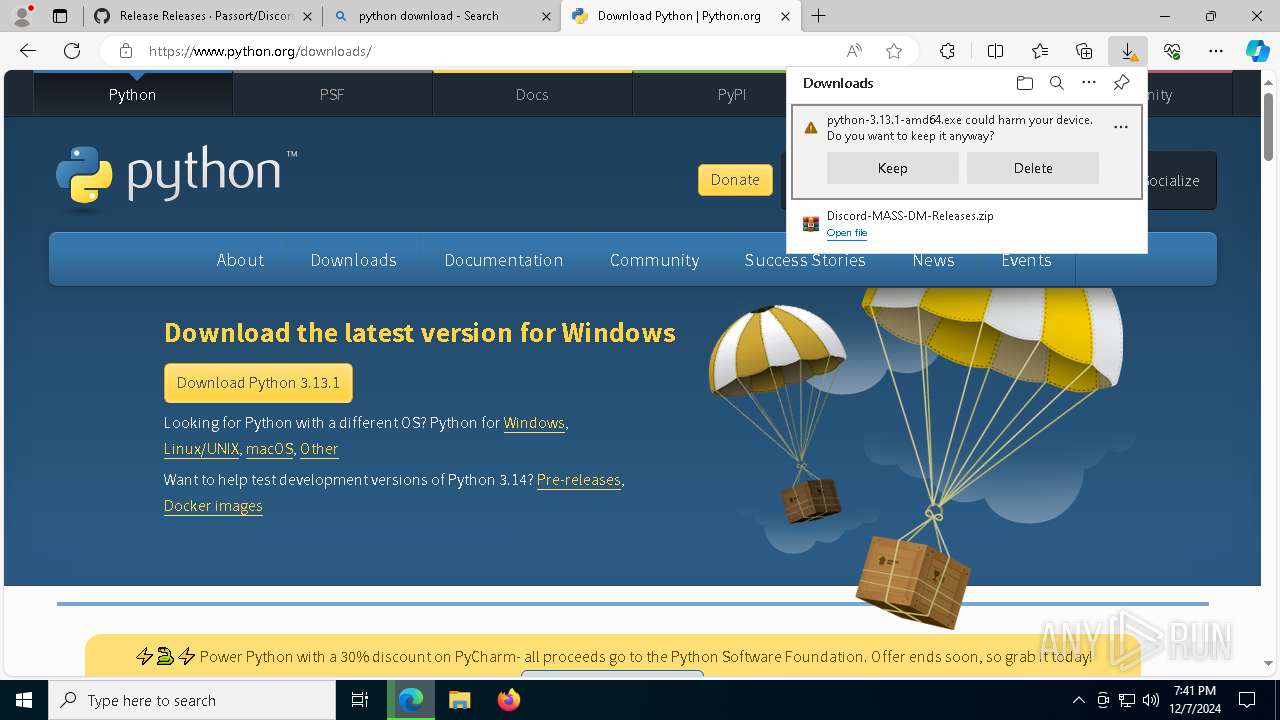Image resolution: width=1280 pixels, height=720 pixels.
Task: Follow the macOS download link
Action: tap(269, 449)
